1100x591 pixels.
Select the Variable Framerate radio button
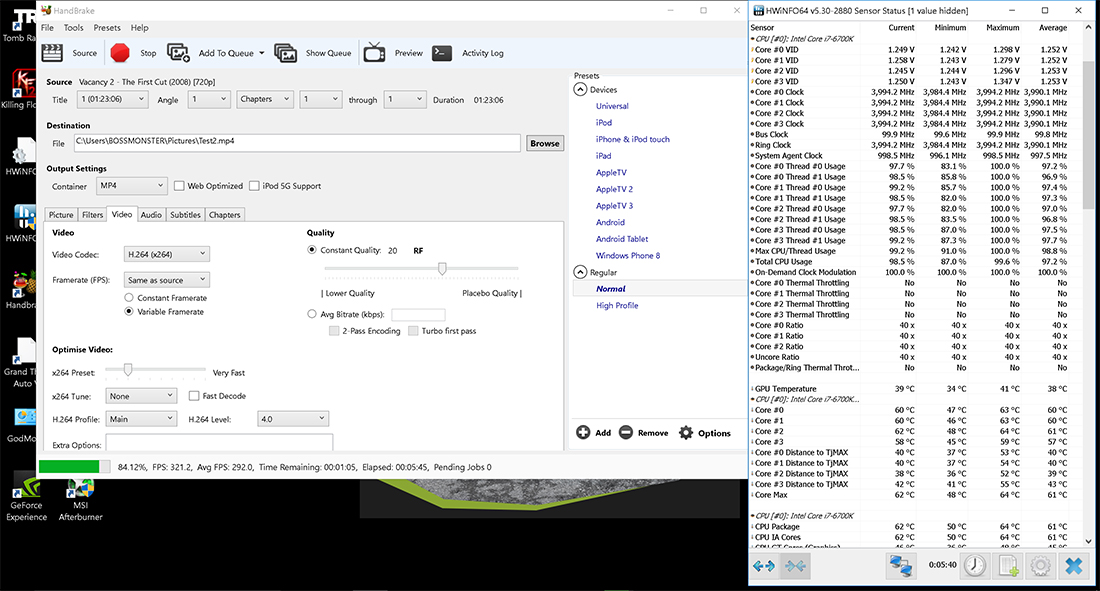[129, 312]
